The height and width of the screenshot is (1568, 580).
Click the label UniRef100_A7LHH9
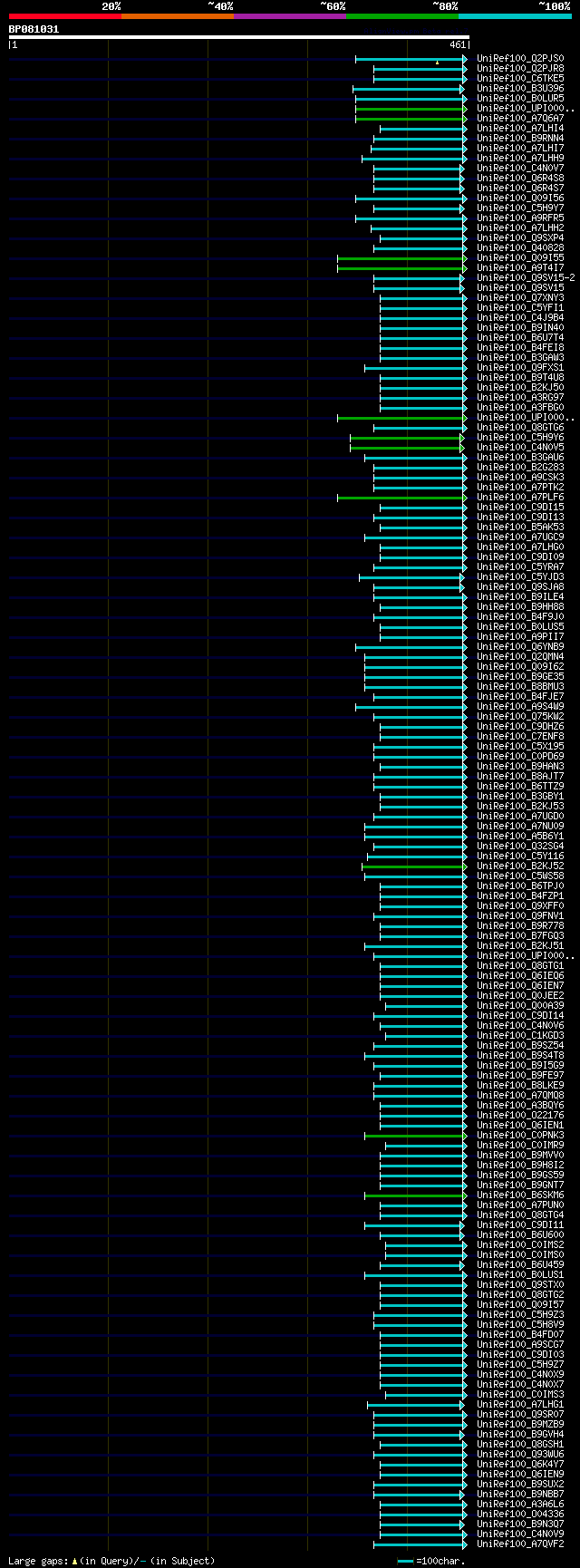[520, 158]
